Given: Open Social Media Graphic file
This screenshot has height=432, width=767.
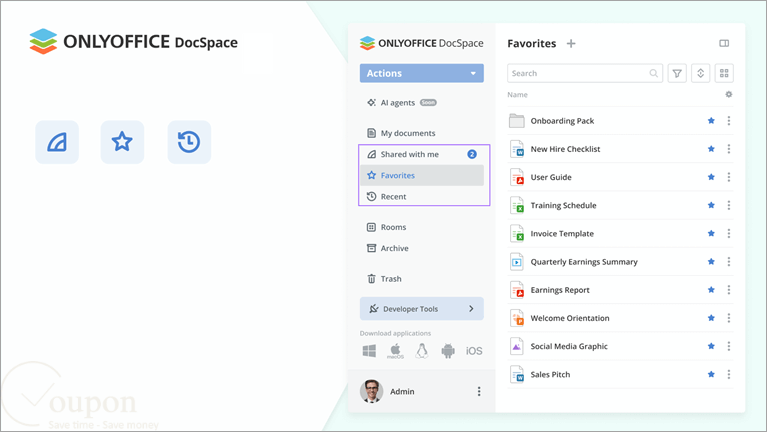Looking at the screenshot, I should point(569,346).
